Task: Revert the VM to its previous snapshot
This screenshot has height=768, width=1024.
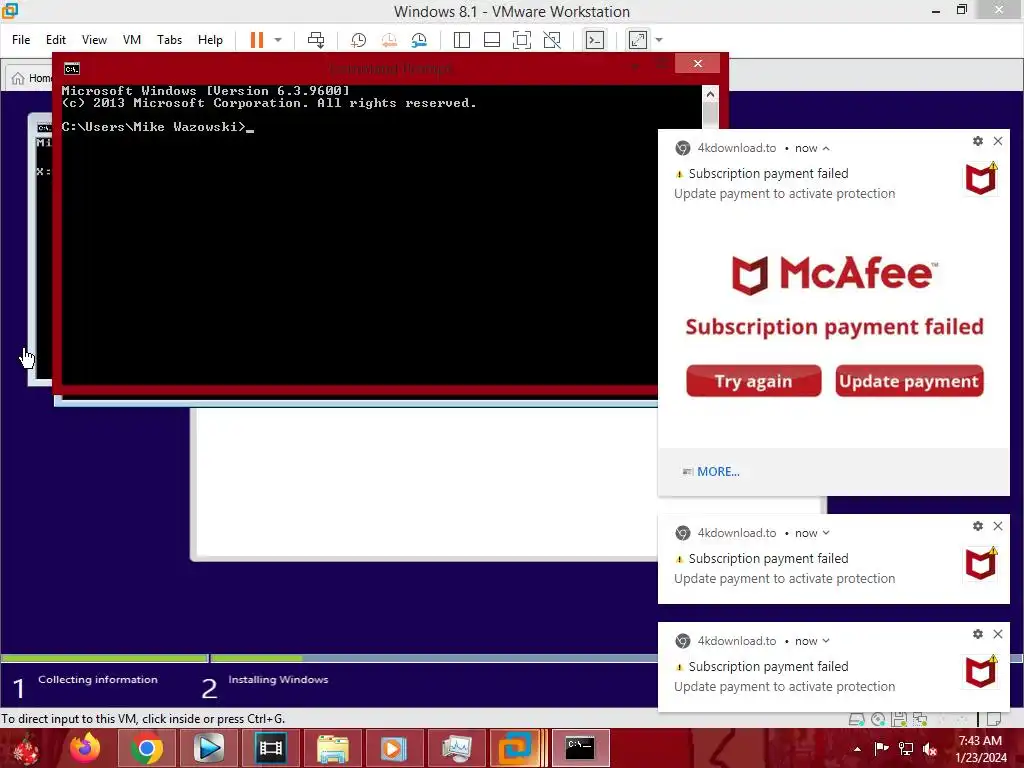Action: pos(389,40)
